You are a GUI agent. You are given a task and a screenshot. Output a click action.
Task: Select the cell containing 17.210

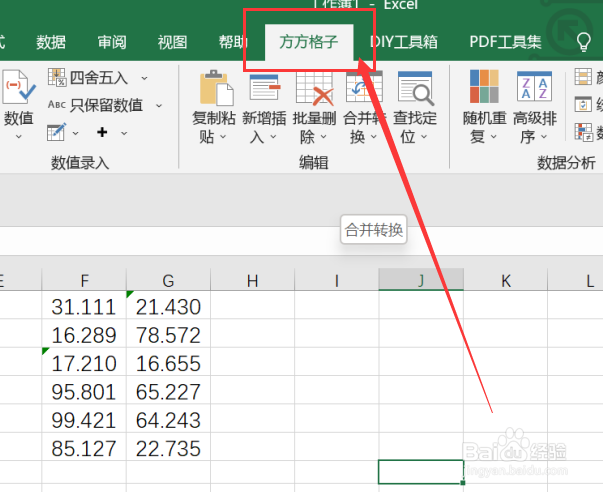84,363
